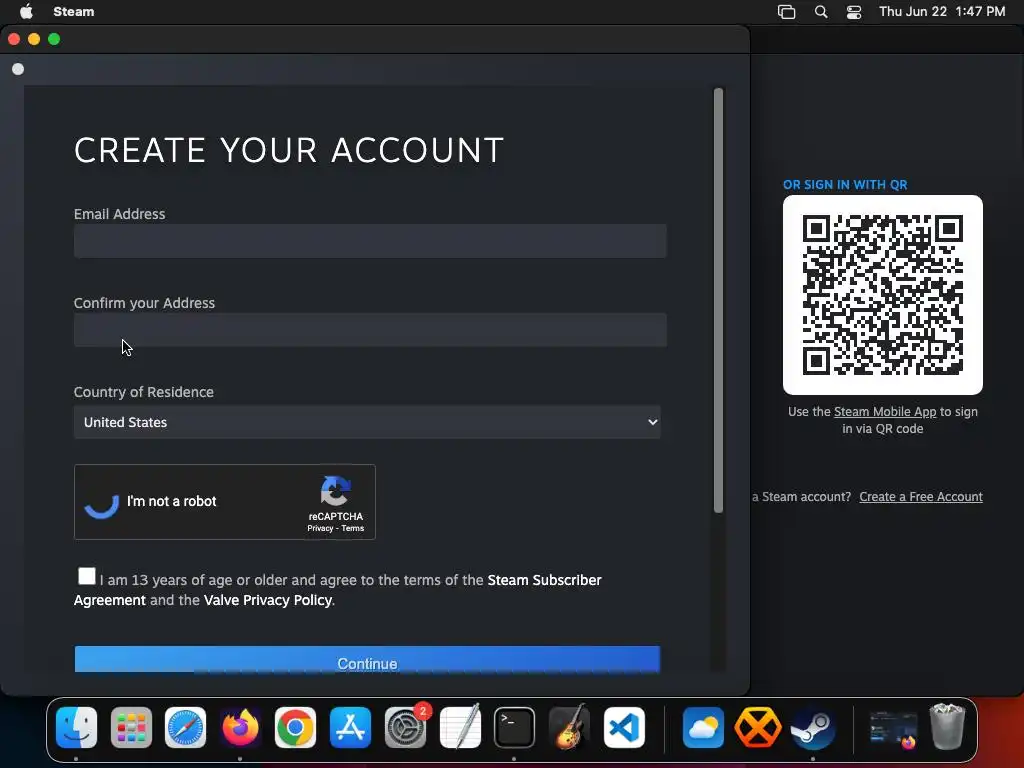Open the reCAPTCHA Privacy link
Screen dimensions: 1024x768
pos(320,528)
